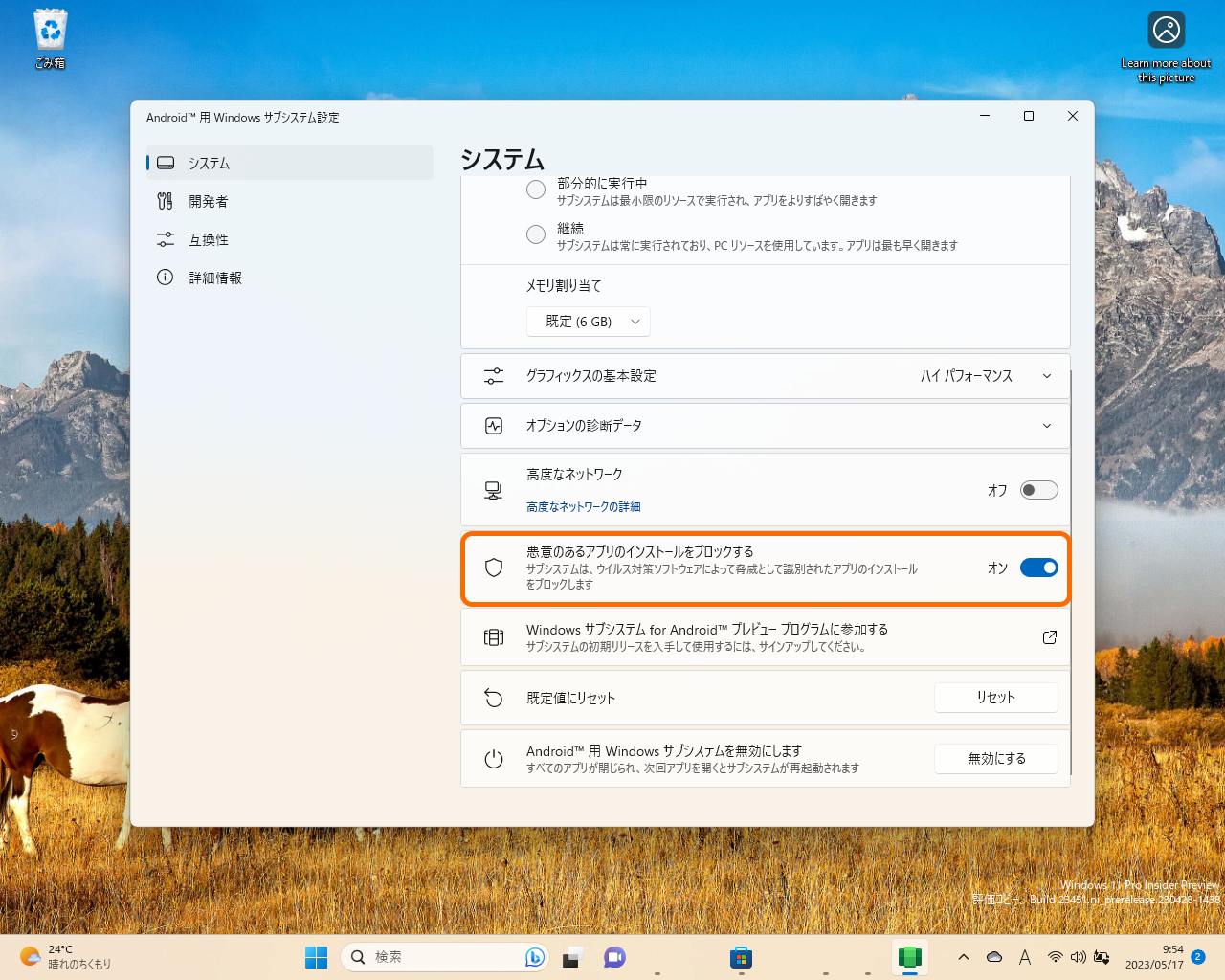Select the システム sidebar icon
The image size is (1225, 980).
click(x=165, y=163)
